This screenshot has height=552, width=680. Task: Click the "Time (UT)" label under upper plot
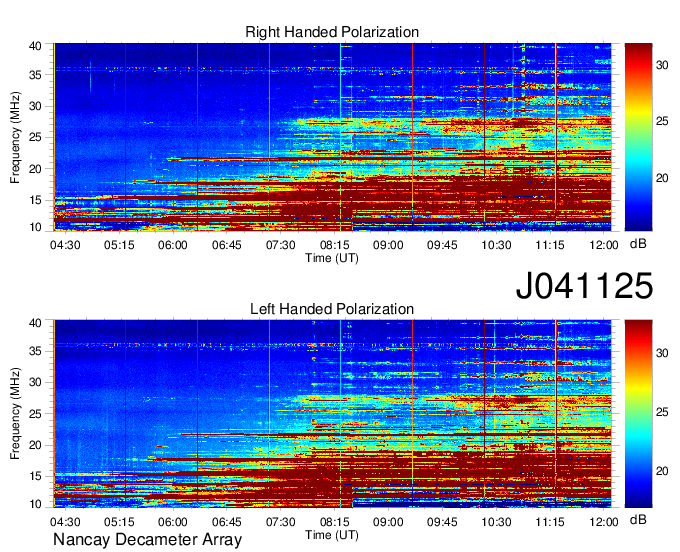point(332,258)
